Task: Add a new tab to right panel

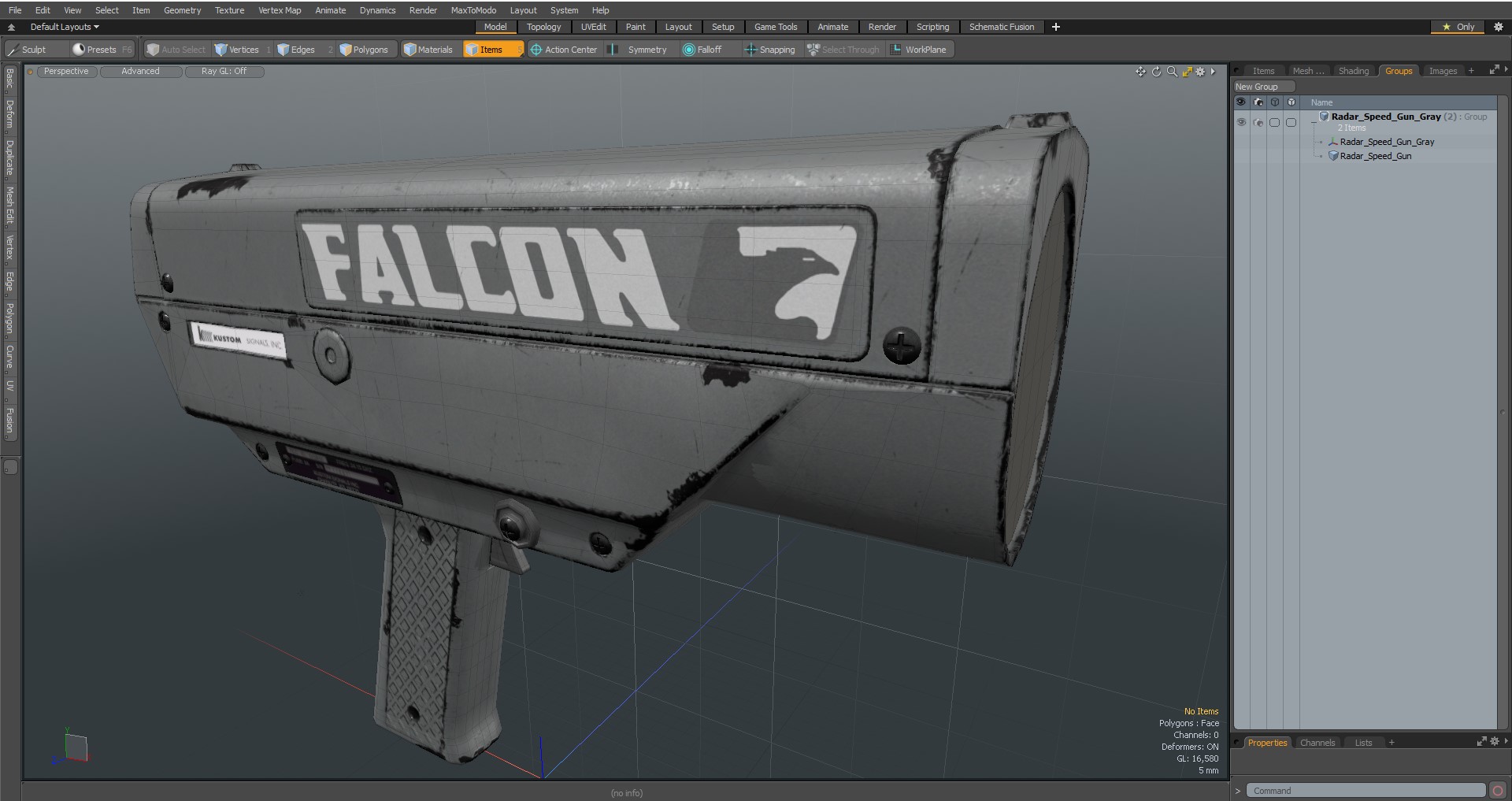Action: click(1470, 71)
